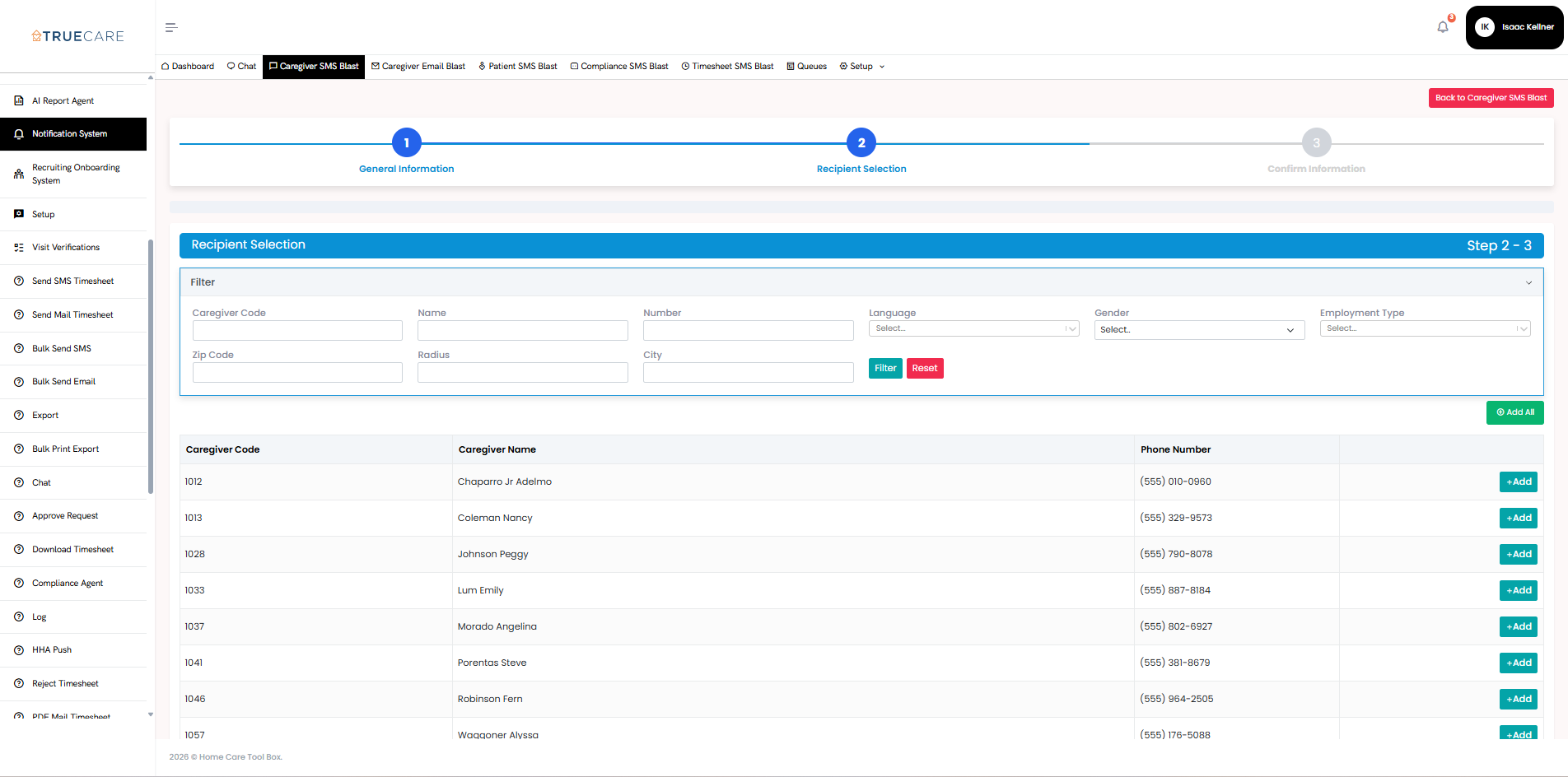Click the Add All button
This screenshot has height=777, width=1568.
1515,412
